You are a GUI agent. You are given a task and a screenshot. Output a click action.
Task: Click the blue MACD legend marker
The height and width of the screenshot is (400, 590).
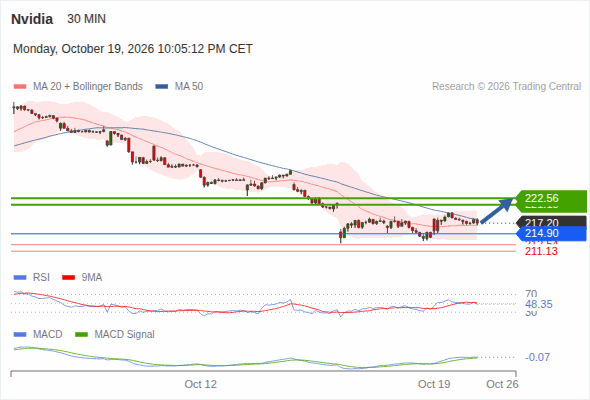(20, 335)
